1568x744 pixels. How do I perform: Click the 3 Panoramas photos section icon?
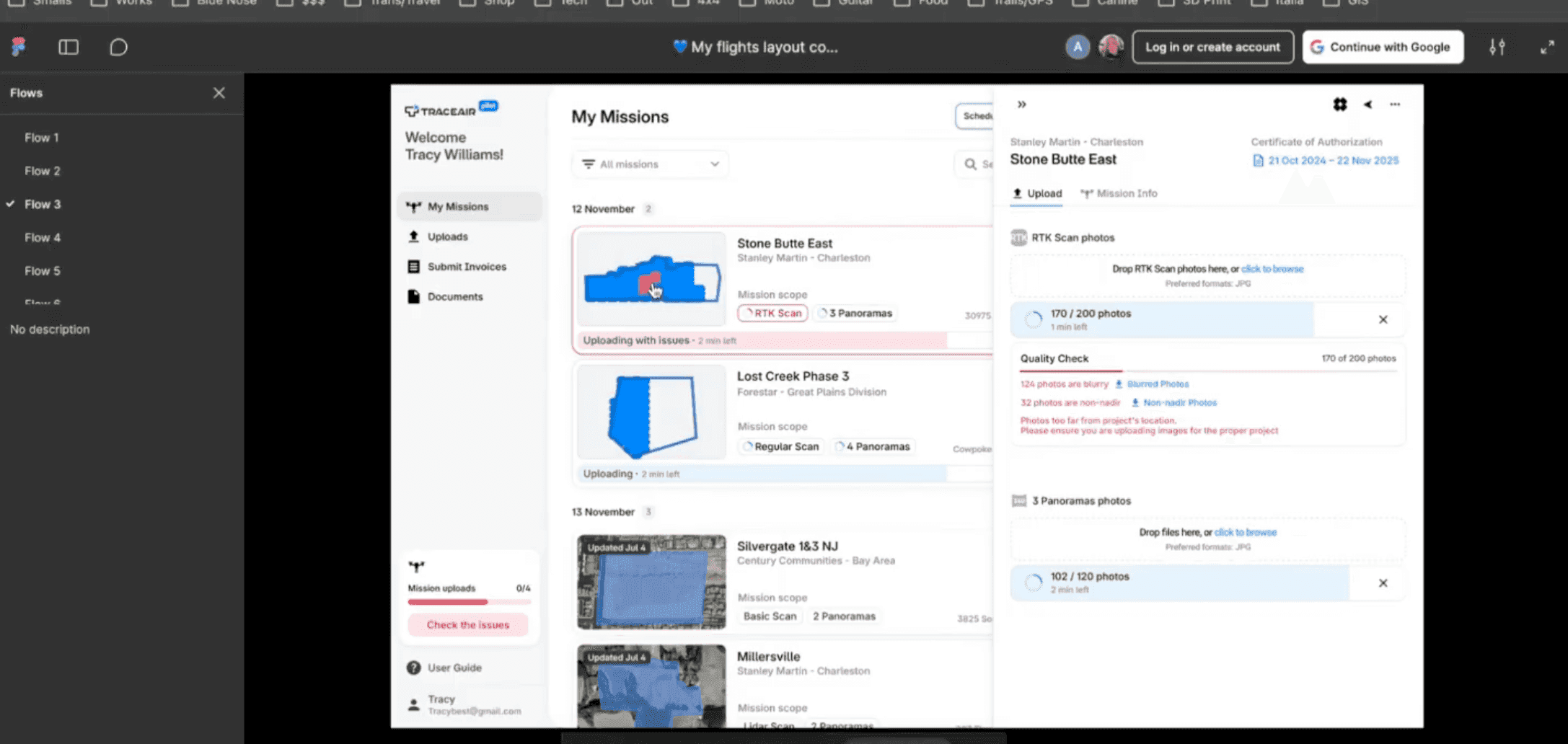[x=1019, y=501]
